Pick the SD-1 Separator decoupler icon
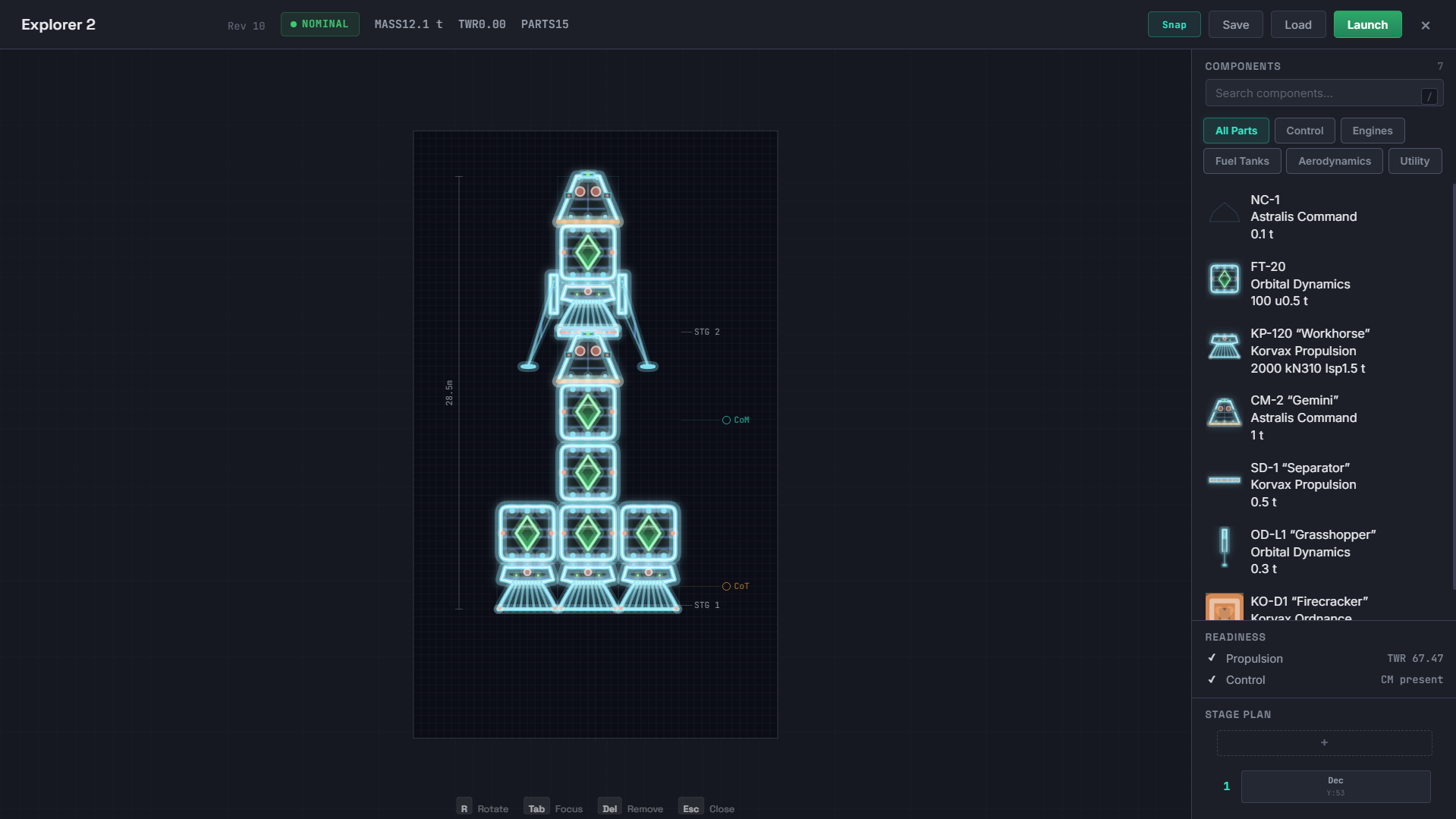Image resolution: width=1456 pixels, height=819 pixels. (x=1224, y=480)
